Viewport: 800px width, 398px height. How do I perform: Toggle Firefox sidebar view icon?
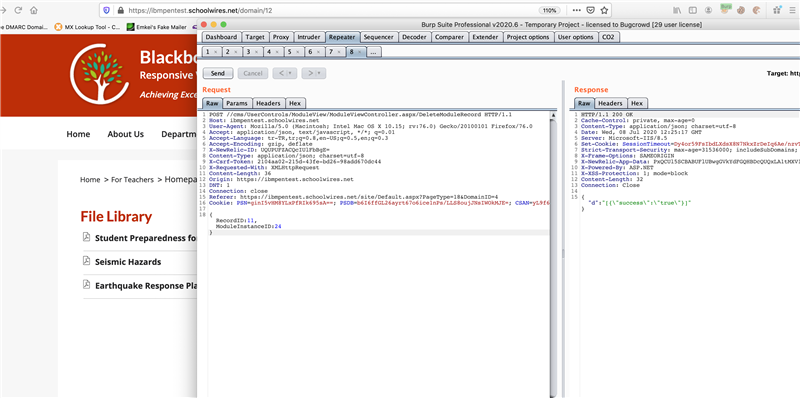click(693, 10)
